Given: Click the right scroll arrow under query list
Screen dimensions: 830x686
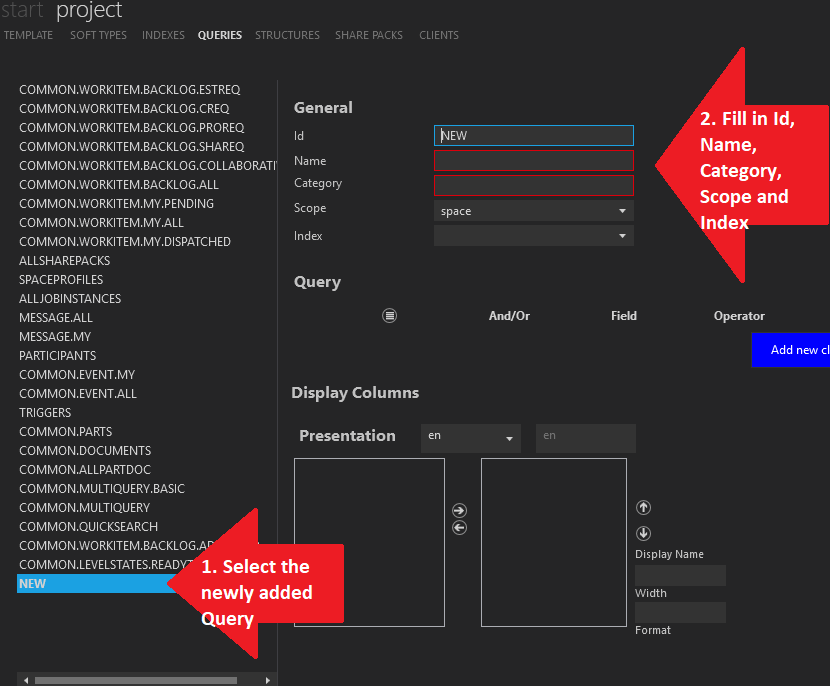Looking at the screenshot, I should point(267,678).
